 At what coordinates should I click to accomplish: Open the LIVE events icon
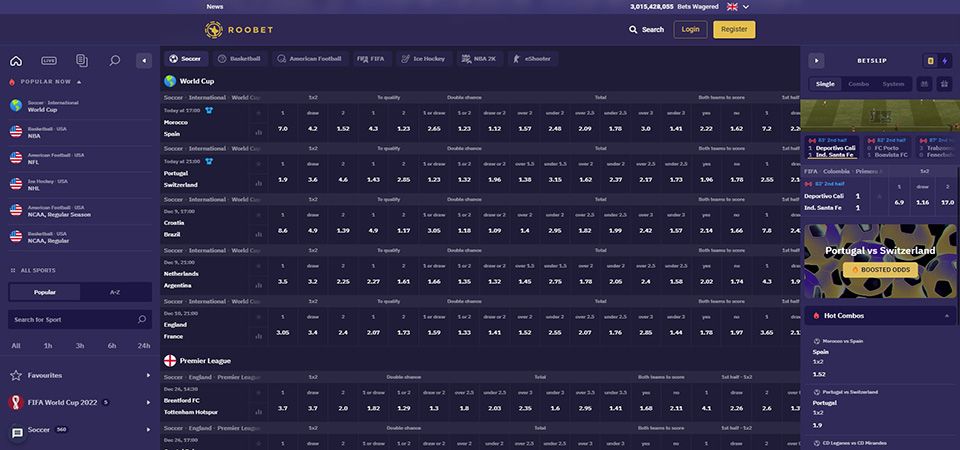pos(49,61)
